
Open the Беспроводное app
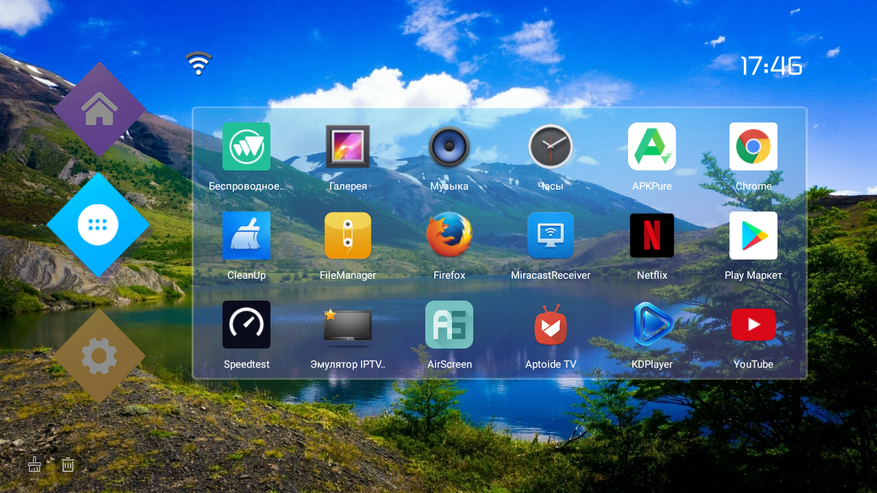246,147
